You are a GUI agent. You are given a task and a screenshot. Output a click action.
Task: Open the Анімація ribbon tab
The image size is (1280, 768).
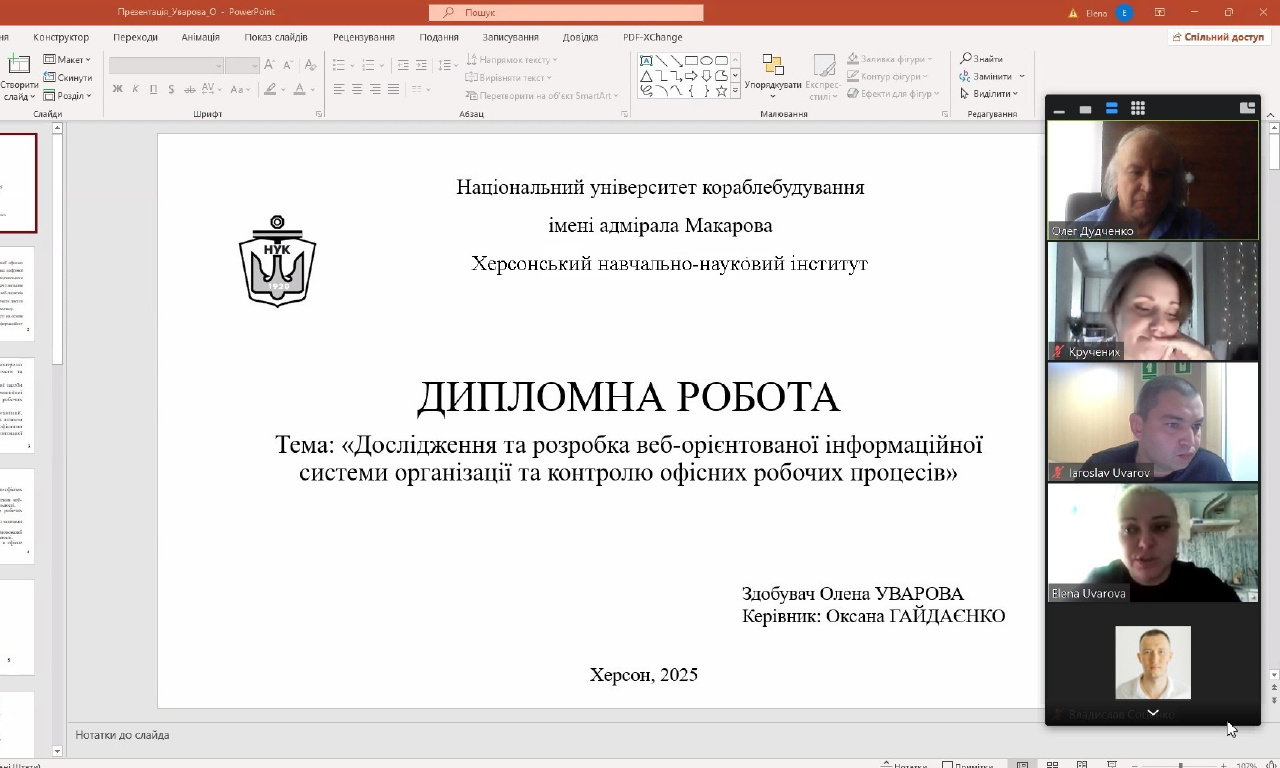(200, 37)
